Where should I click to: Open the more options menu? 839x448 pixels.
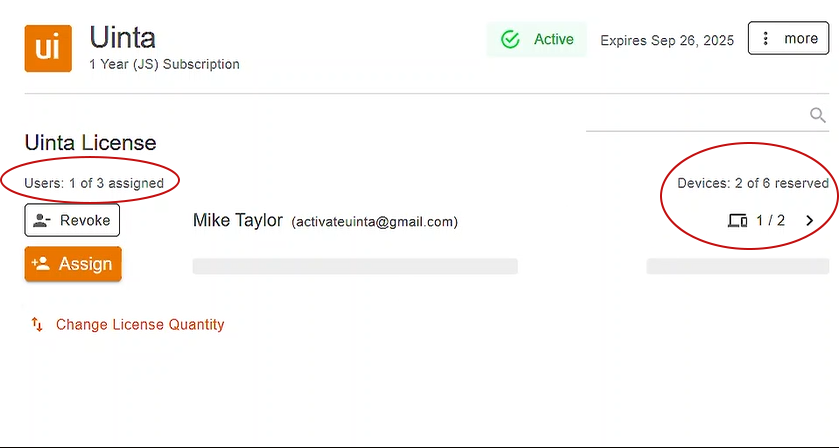788,39
